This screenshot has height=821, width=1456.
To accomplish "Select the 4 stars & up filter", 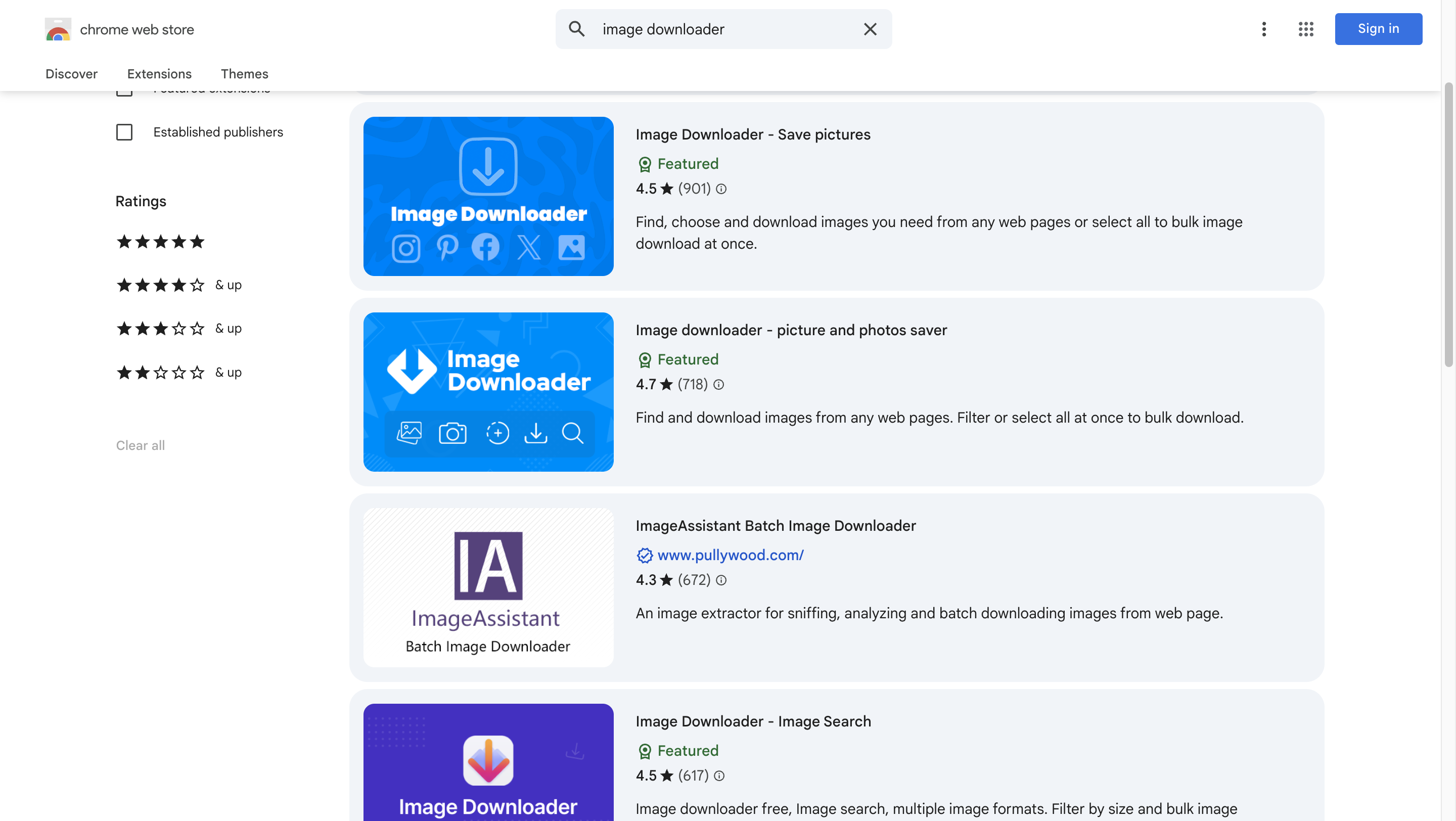I will pyautogui.click(x=178, y=285).
